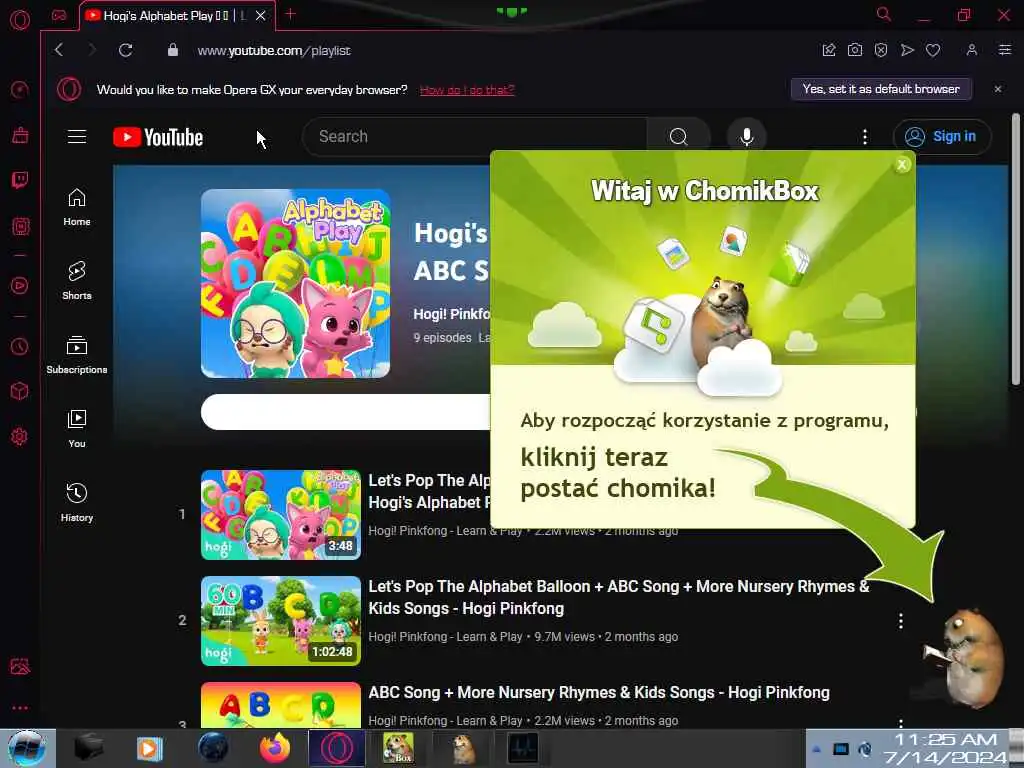
Task: Click the YouTube logo
Action: pos(158,137)
